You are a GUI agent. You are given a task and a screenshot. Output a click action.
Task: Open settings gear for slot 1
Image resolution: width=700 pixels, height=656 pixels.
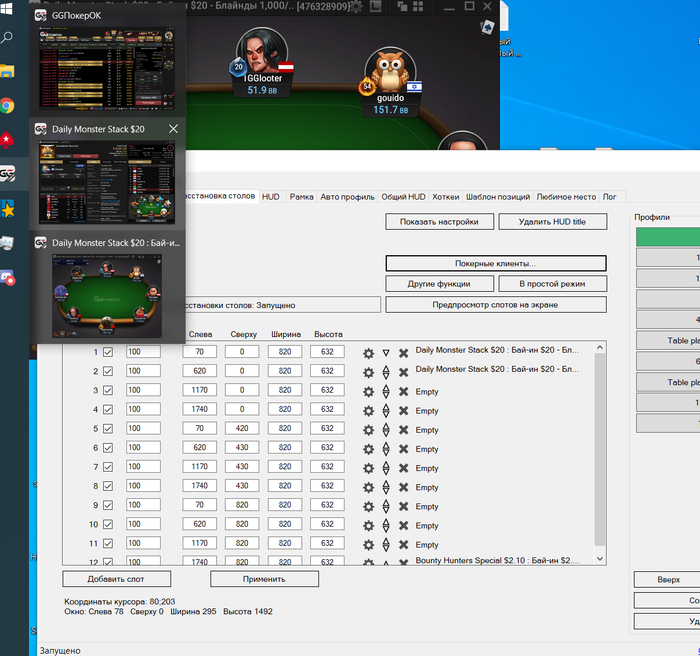[368, 353]
